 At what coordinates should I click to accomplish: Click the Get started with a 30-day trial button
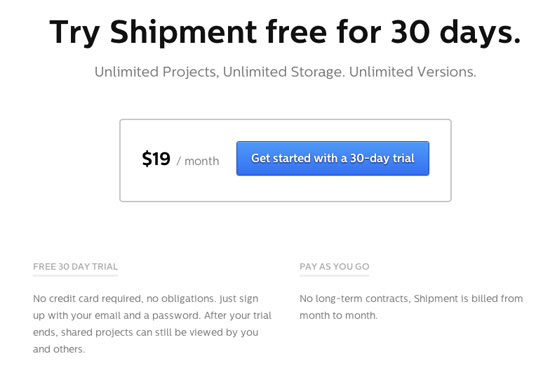333,158
